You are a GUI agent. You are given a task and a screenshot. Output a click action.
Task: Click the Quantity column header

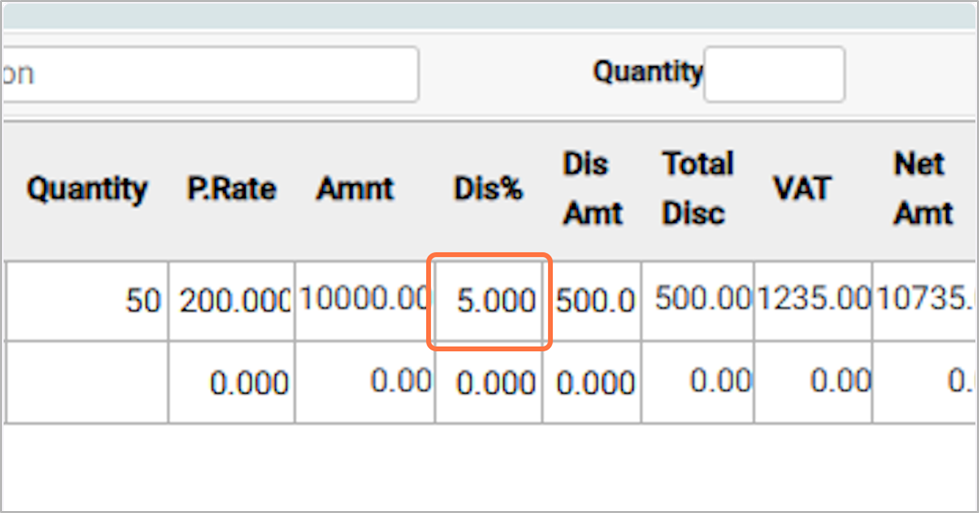(x=87, y=189)
